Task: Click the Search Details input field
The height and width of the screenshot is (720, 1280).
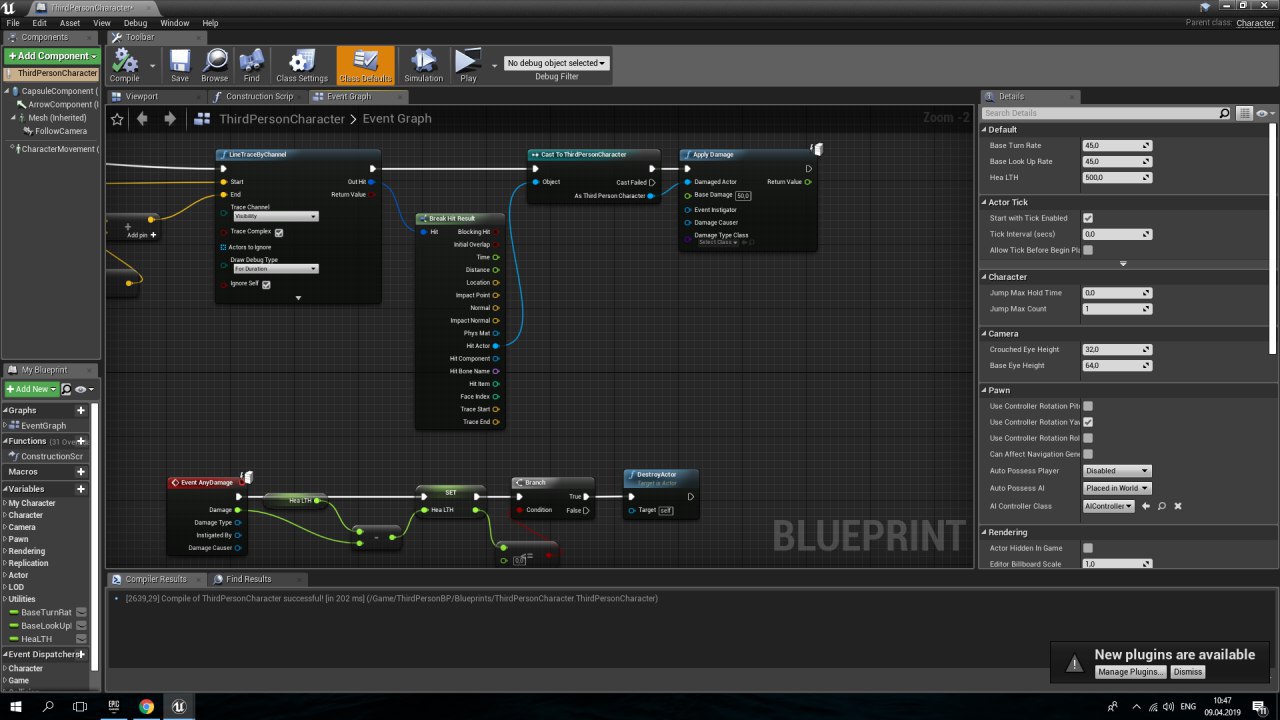Action: 1099,113
